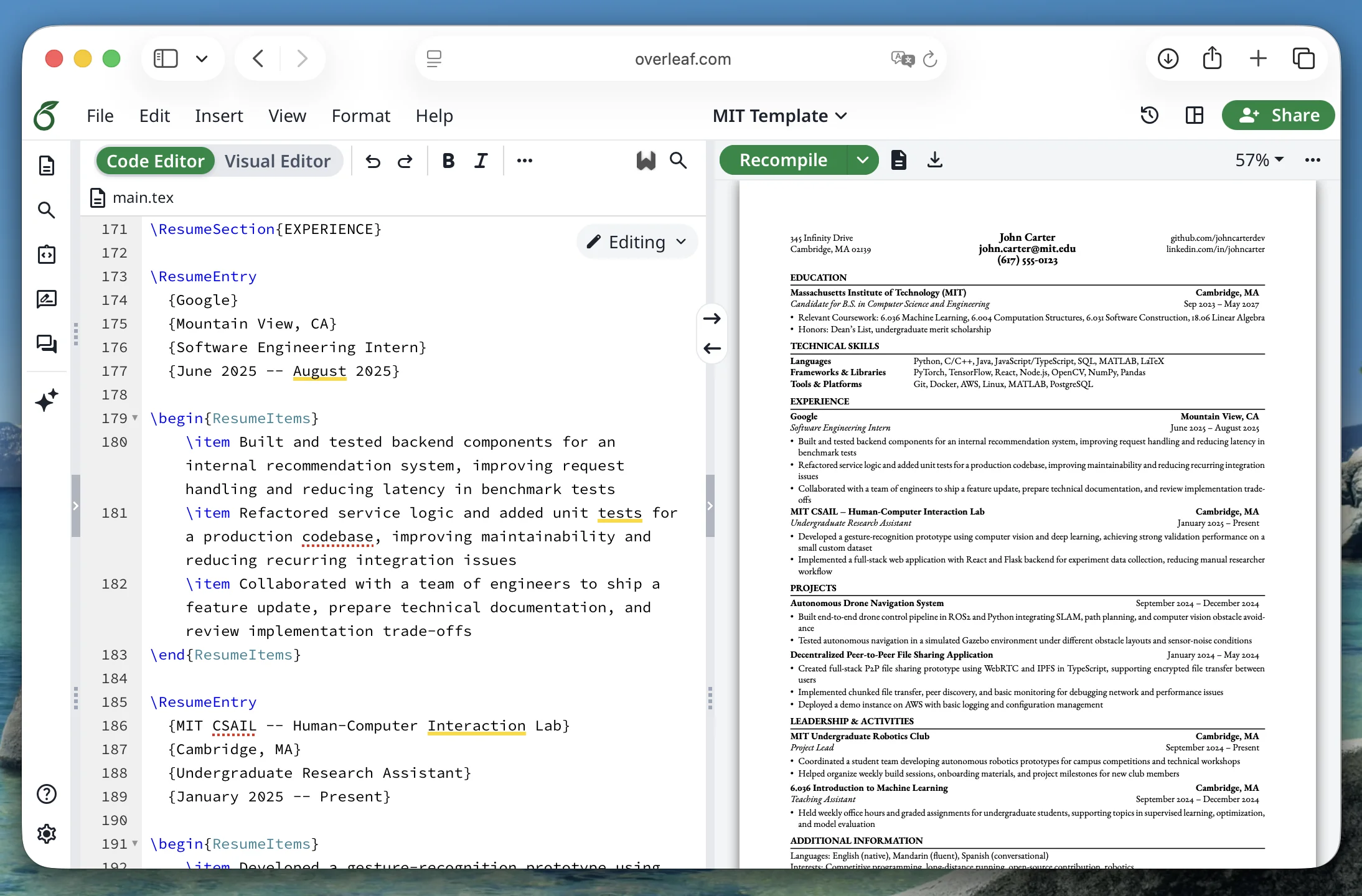Screen dimensions: 1362x896
Task: Open the Recompile options dropdown arrow
Action: (862, 160)
